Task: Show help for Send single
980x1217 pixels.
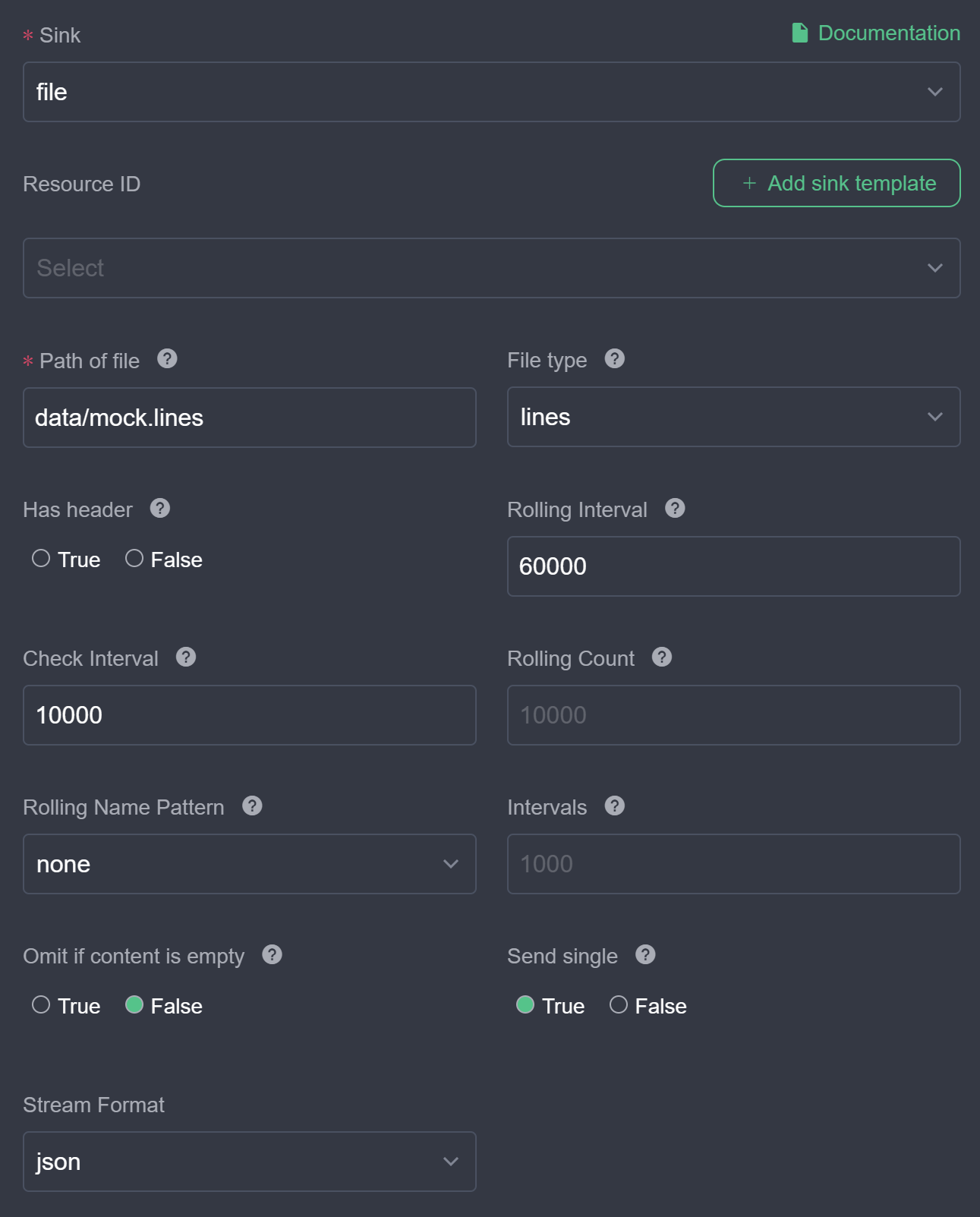Action: (645, 954)
